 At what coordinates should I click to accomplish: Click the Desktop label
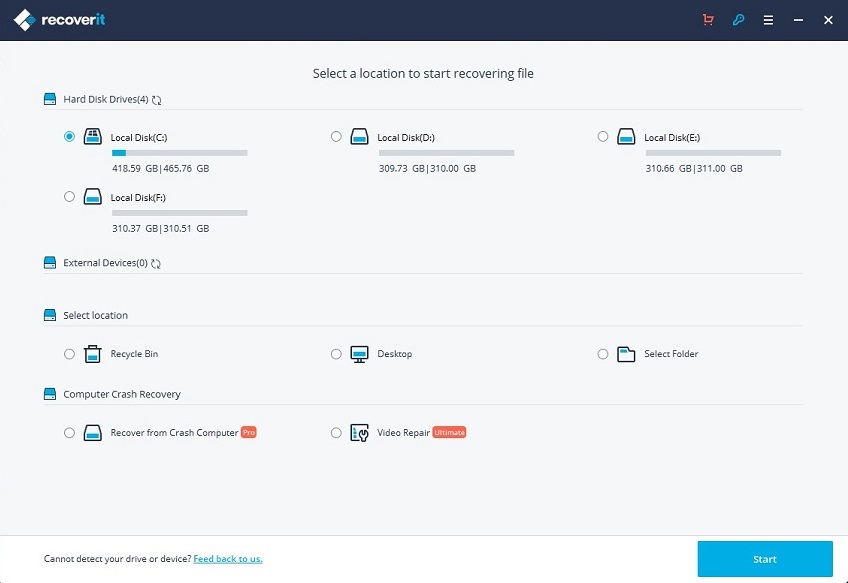click(x=394, y=354)
